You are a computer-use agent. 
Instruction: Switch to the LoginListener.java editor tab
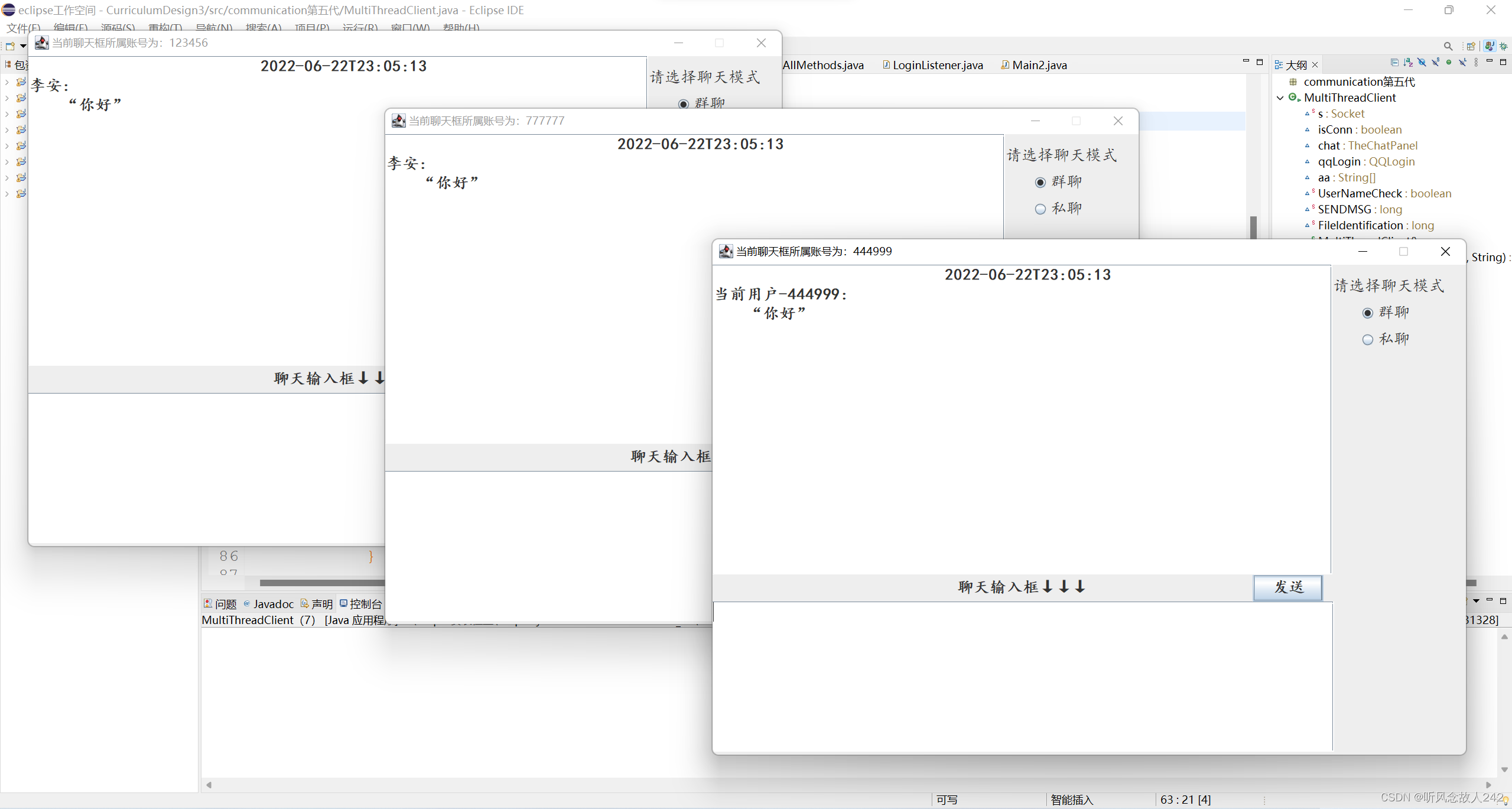[933, 65]
